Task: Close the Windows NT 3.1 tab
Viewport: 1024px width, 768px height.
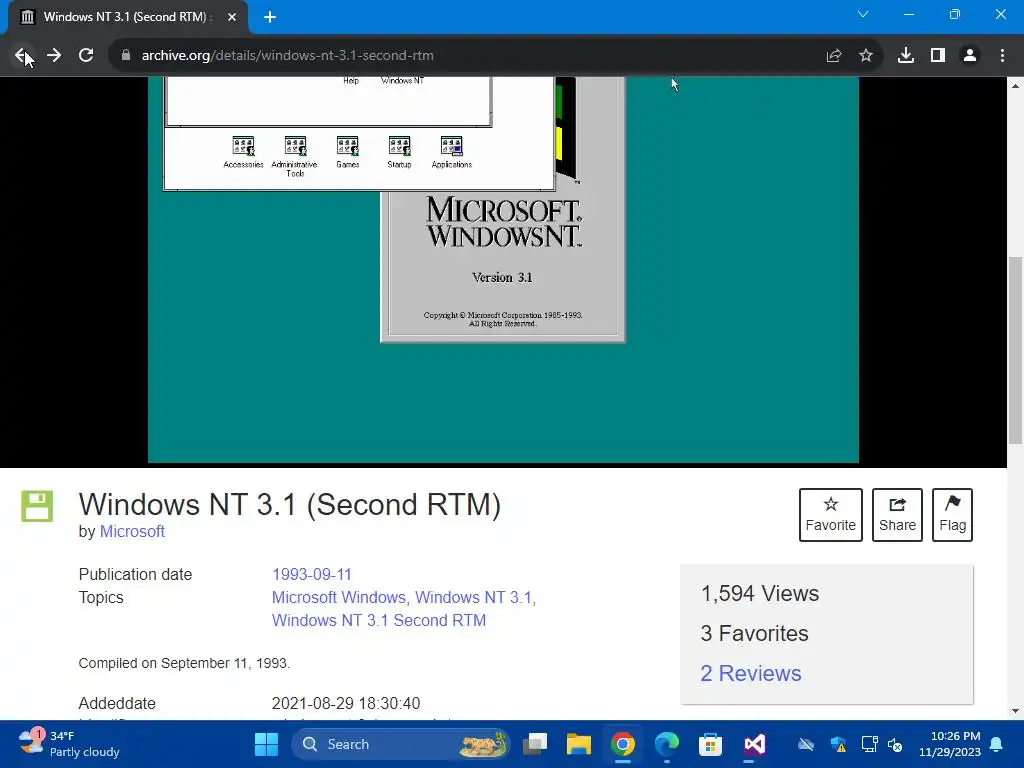Action: (232, 17)
